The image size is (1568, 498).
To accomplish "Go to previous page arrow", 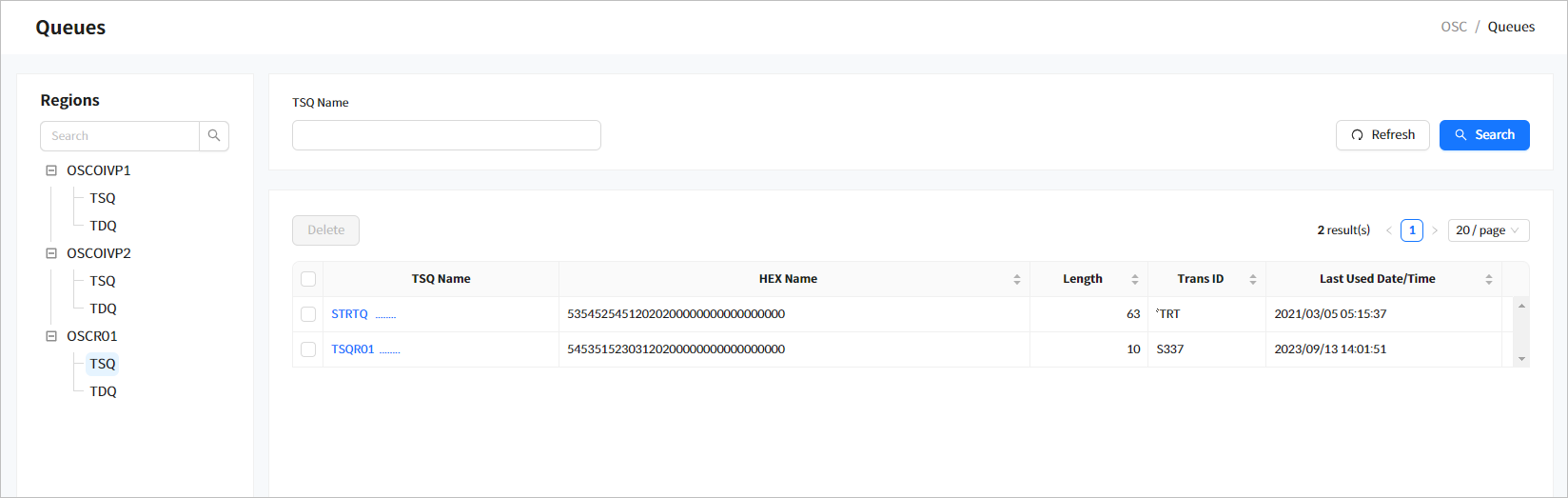I will click(x=1389, y=230).
